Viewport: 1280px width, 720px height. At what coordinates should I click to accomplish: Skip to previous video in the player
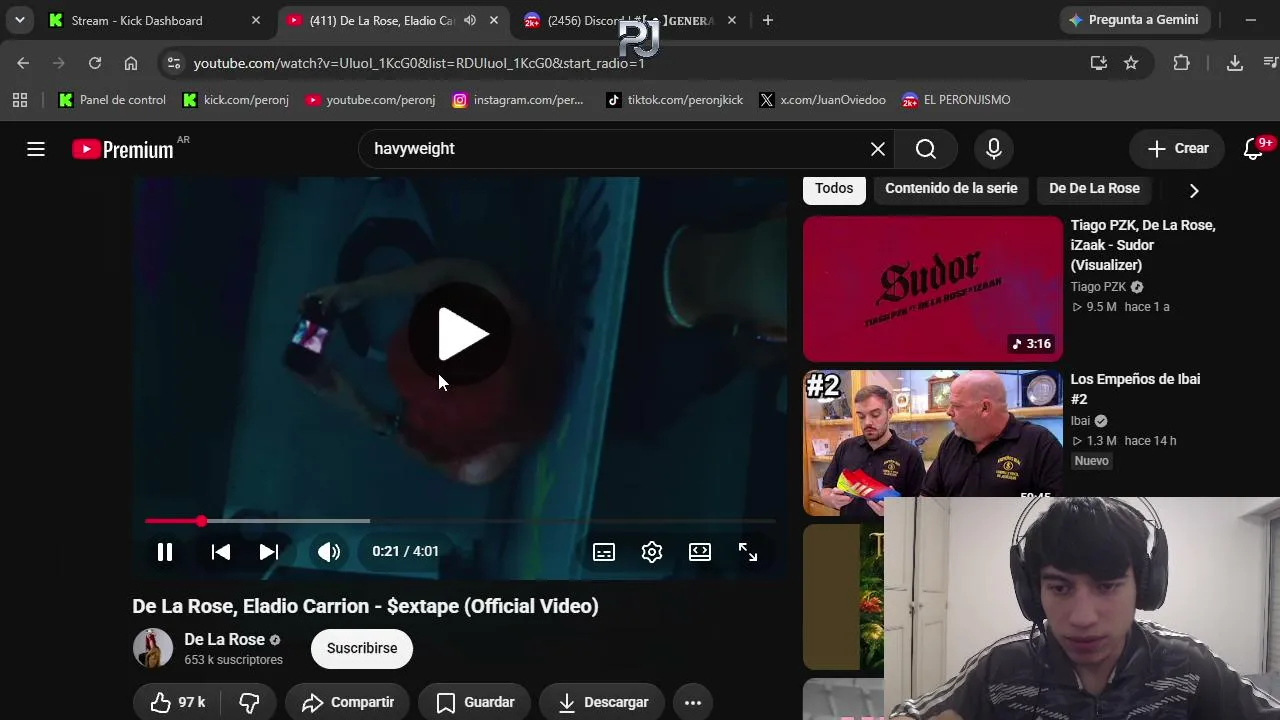pos(221,552)
